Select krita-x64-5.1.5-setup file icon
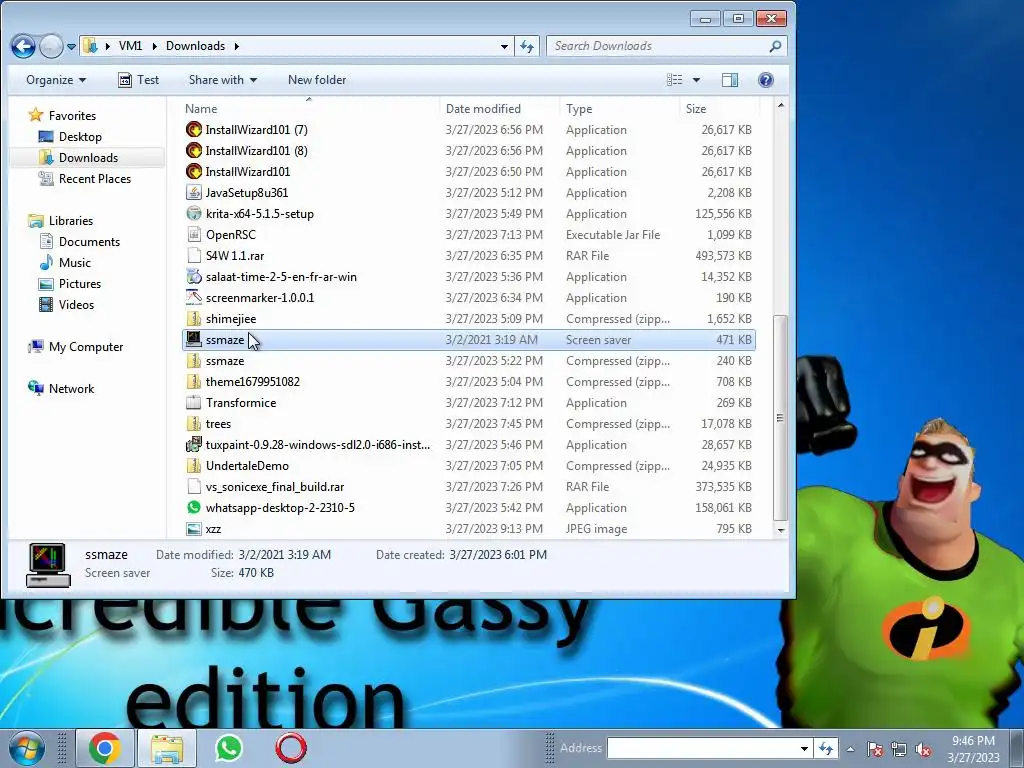Screen dimensions: 1024x768 pos(194,214)
